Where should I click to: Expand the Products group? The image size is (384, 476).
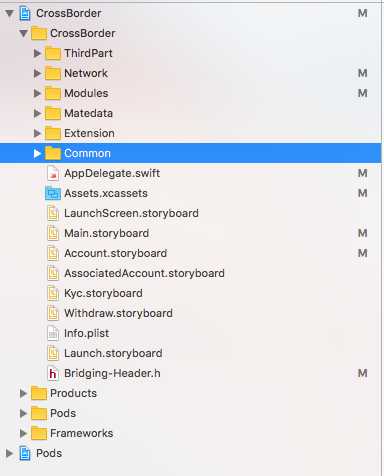pyautogui.click(x=23, y=393)
